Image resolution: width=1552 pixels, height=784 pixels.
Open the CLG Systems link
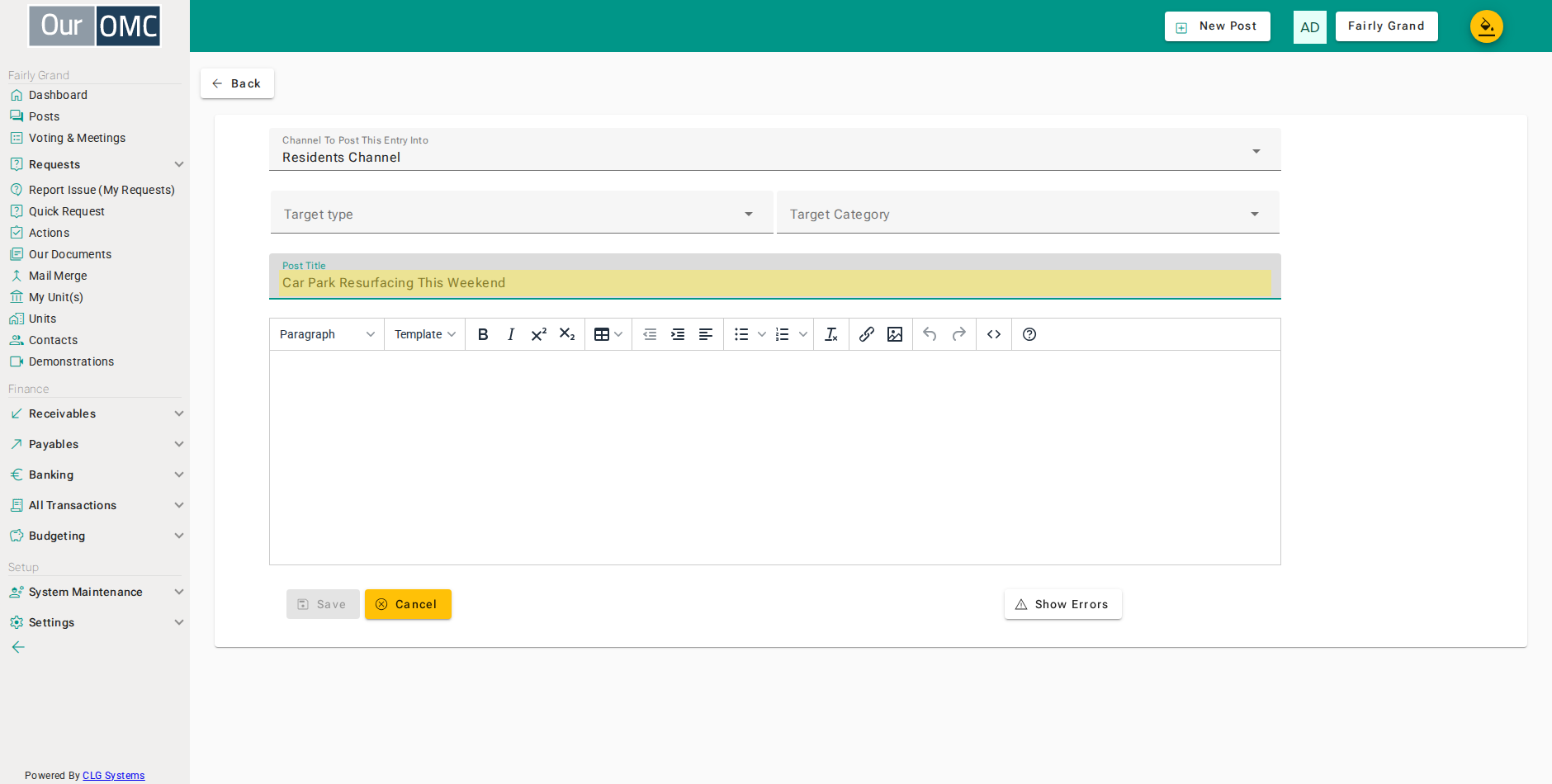tap(114, 776)
